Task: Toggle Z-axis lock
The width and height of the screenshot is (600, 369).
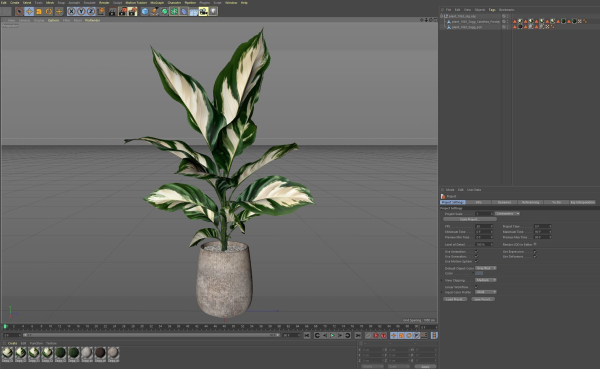Action: click(91, 11)
